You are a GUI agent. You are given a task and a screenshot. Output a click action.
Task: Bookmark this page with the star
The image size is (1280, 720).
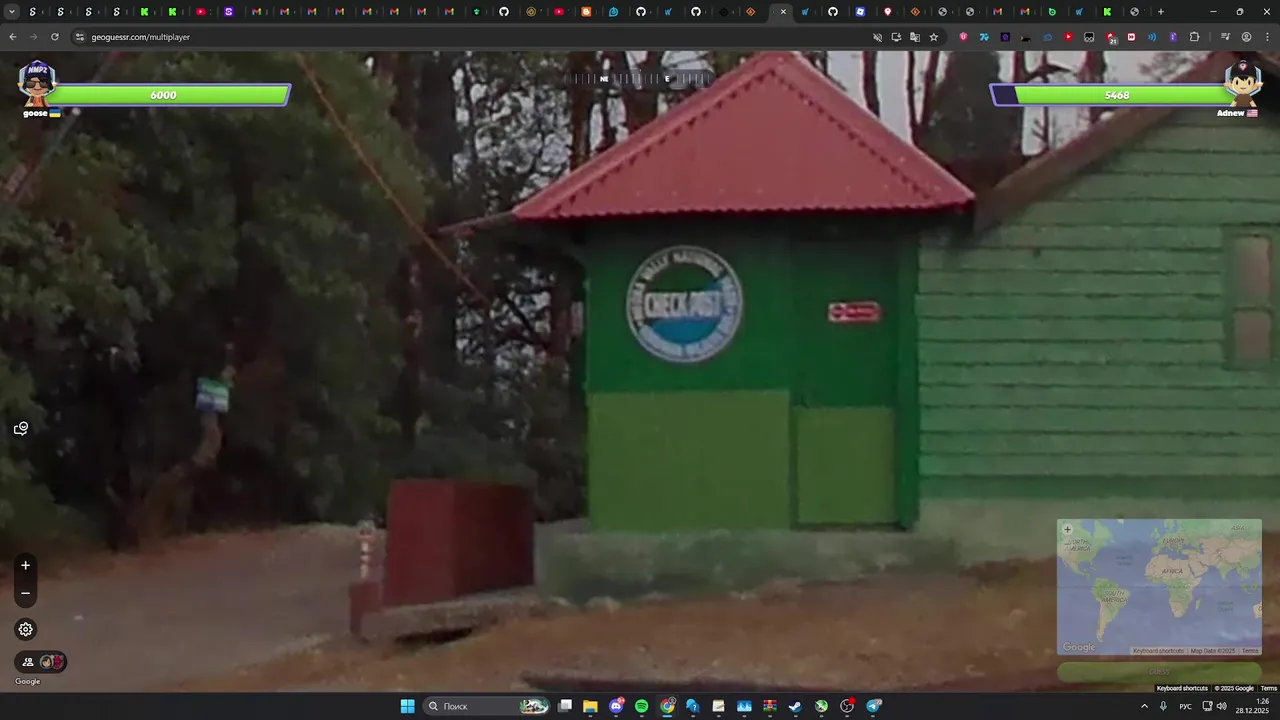[934, 37]
